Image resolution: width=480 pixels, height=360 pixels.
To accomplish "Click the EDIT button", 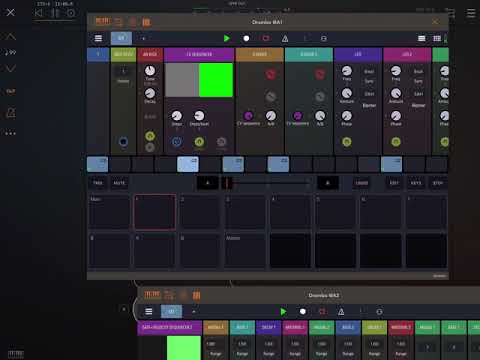I will click(x=394, y=183).
